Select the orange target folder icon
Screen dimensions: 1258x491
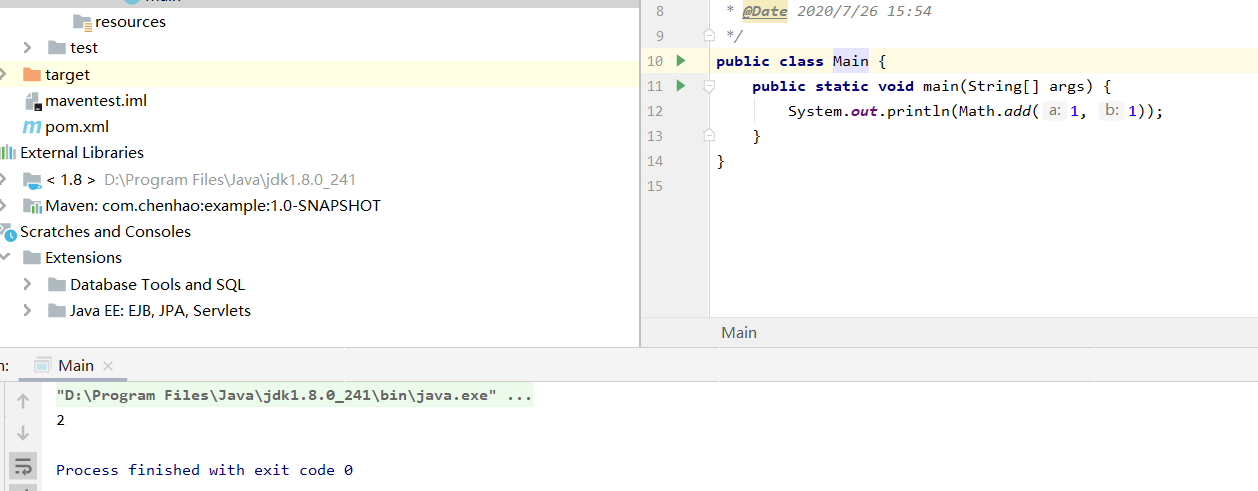31,75
